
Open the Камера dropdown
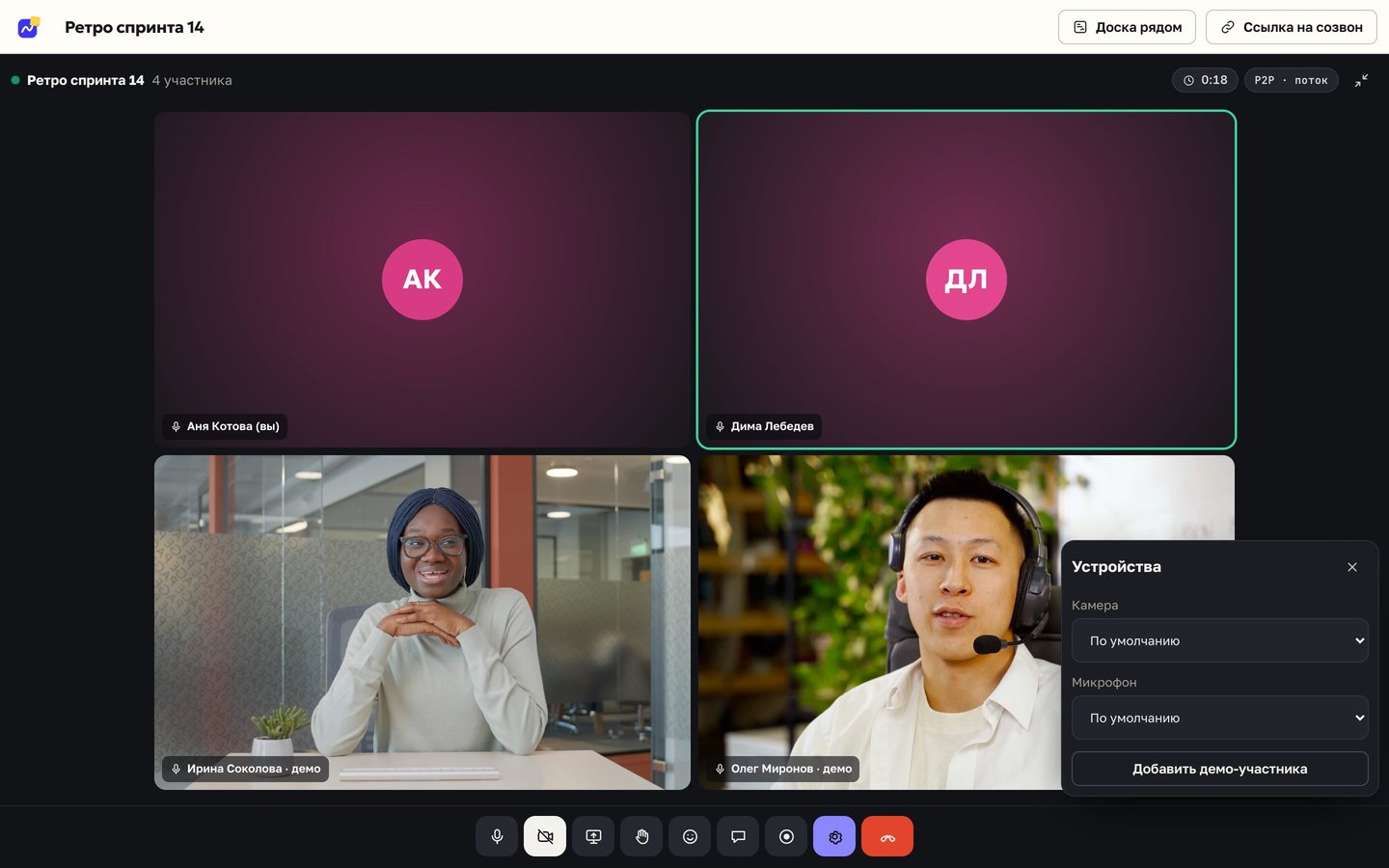coord(1220,640)
